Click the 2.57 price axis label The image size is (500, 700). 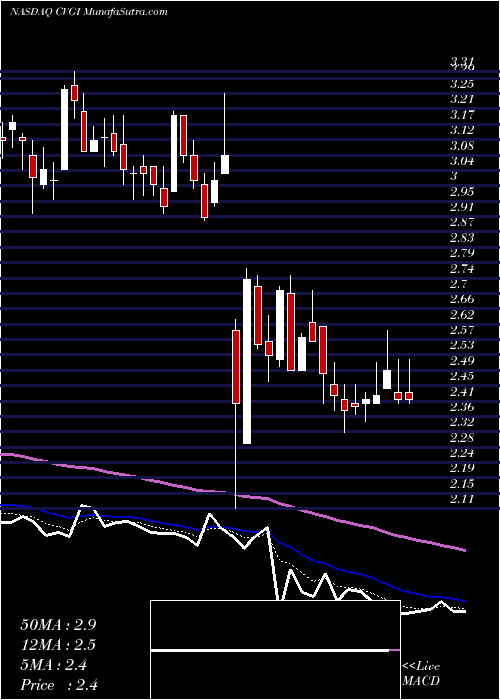coord(462,330)
